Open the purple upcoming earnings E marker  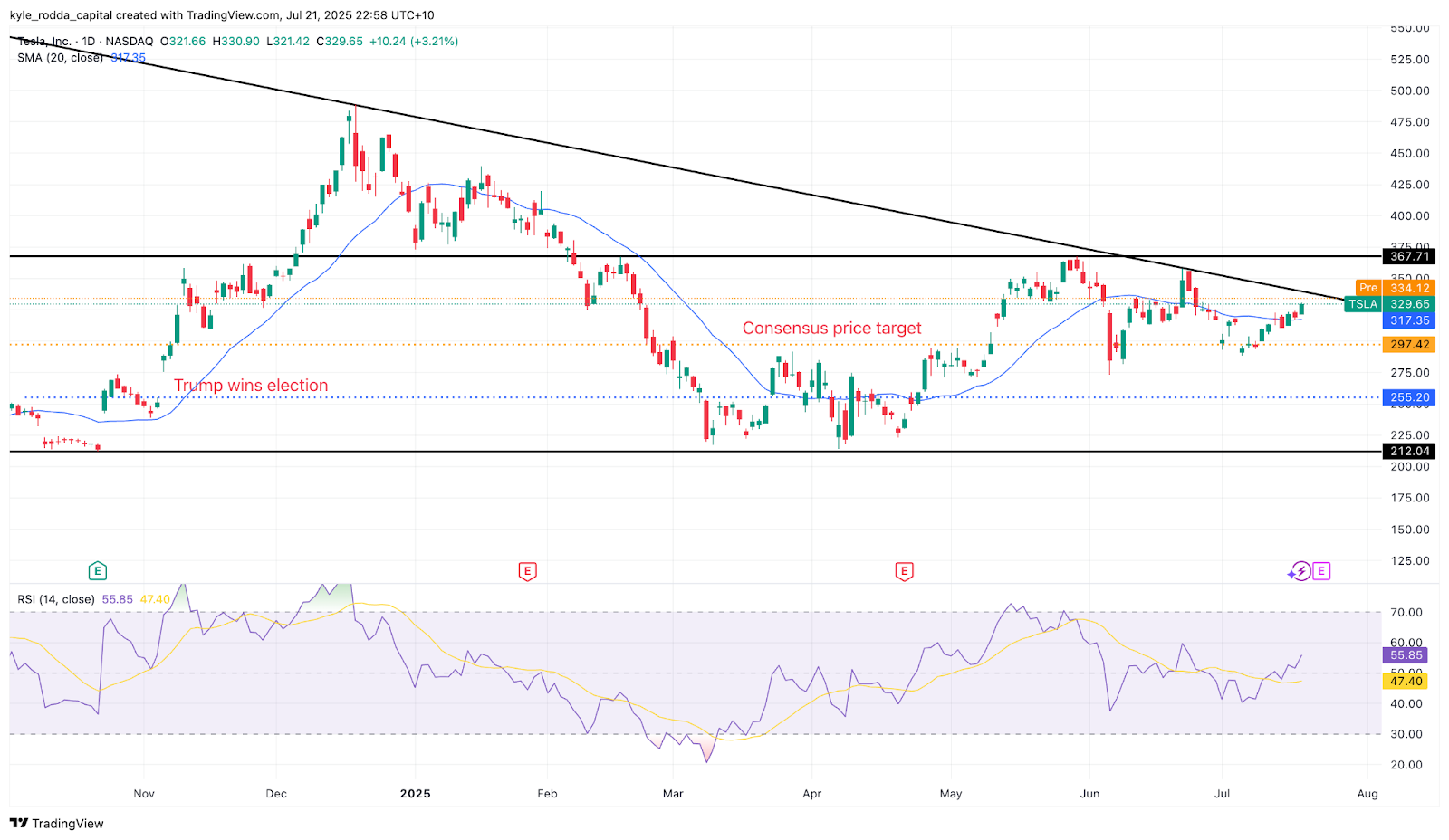click(1321, 571)
